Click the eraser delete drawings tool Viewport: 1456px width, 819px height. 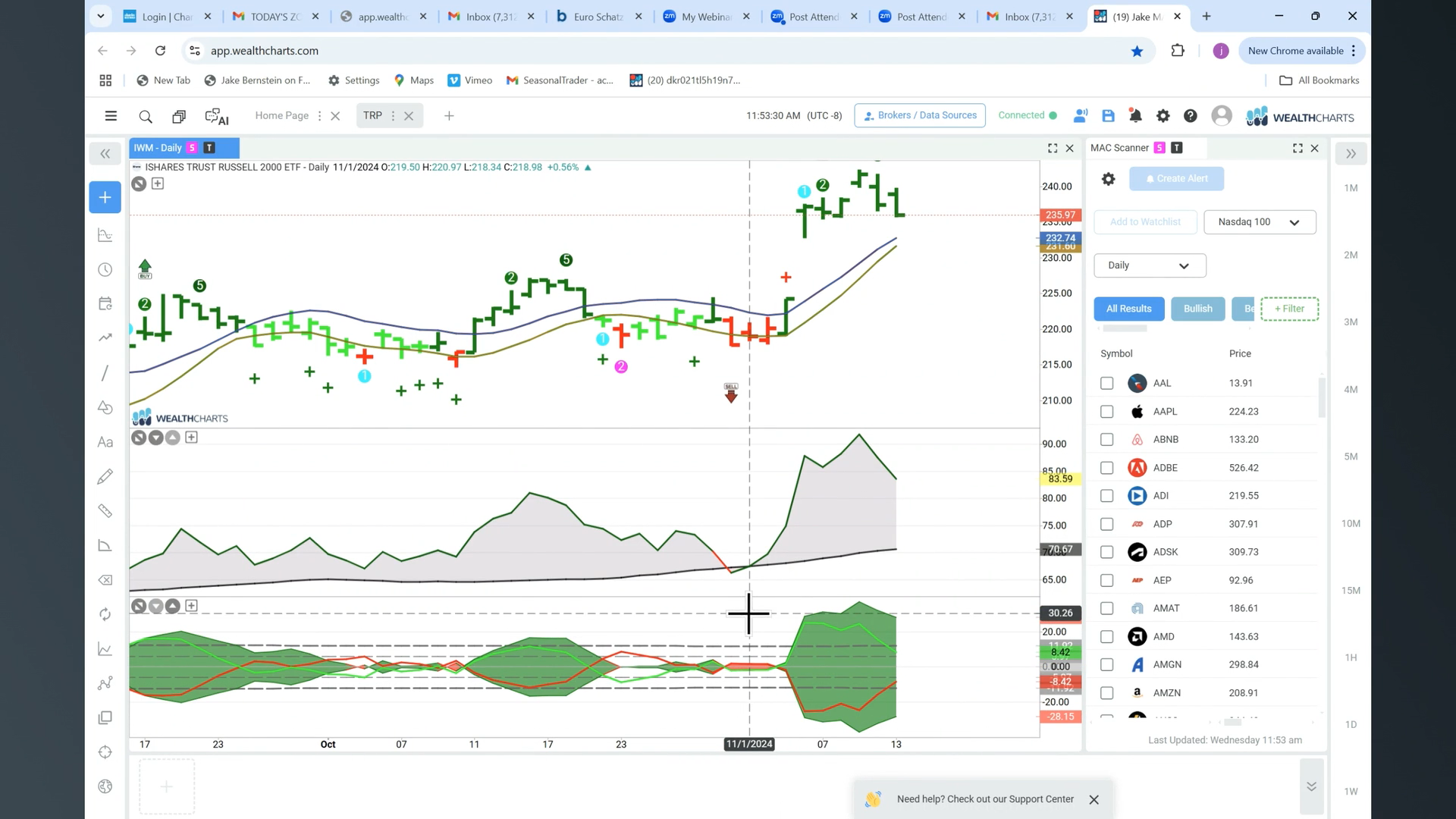click(105, 580)
